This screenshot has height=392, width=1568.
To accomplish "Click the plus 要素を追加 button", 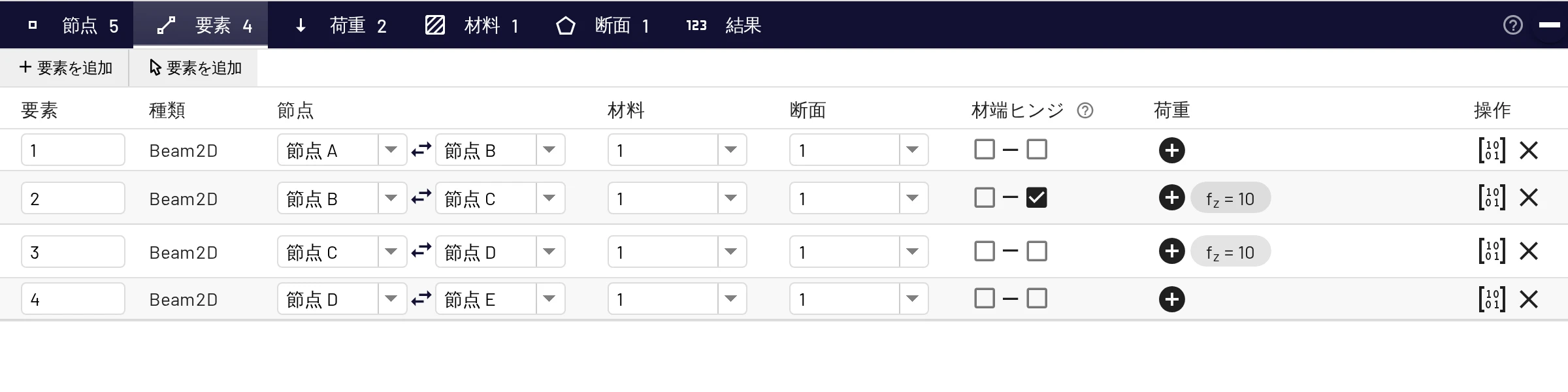I will (x=65, y=68).
